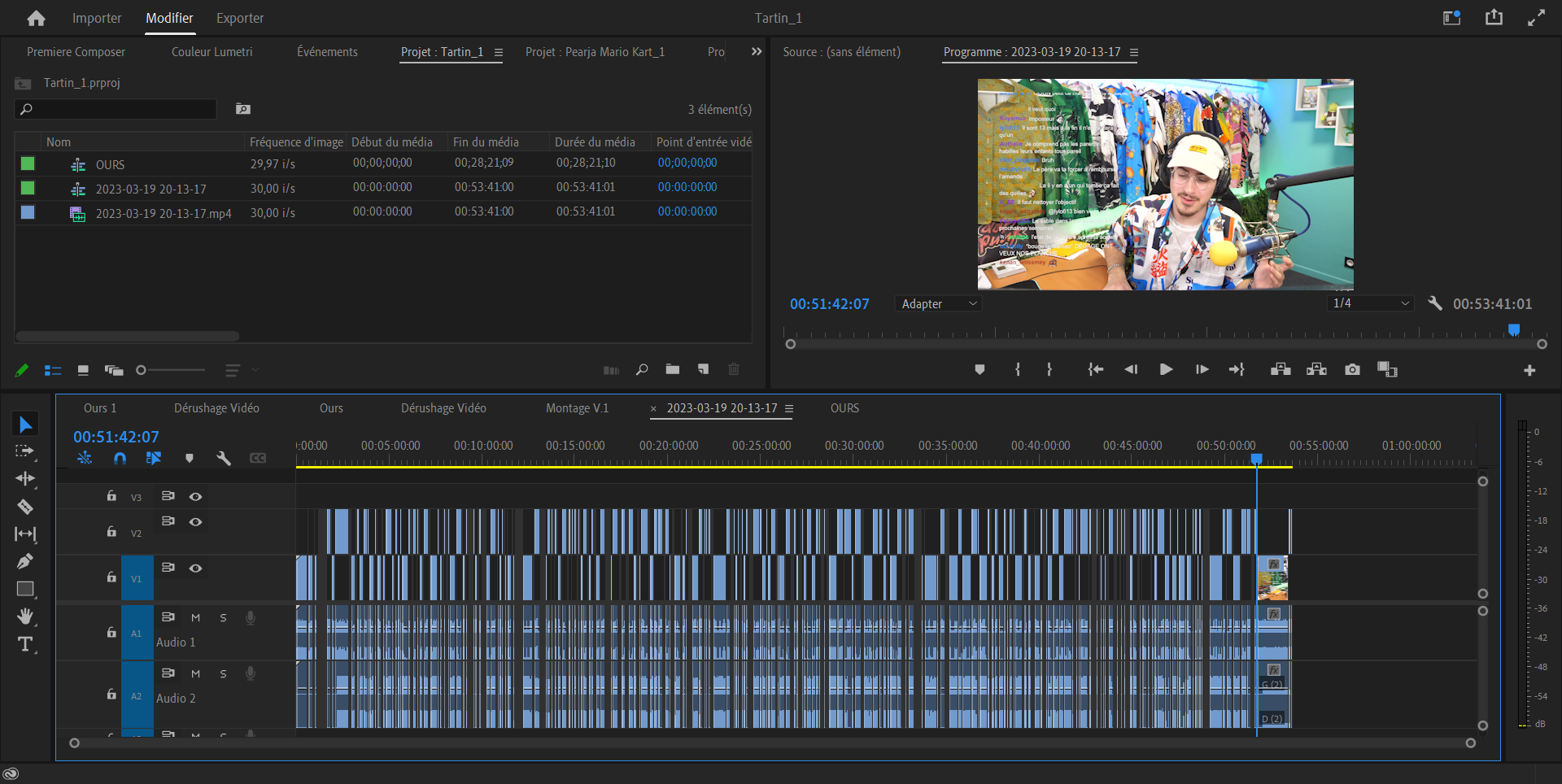
Task: Select the Ripple Edit tool
Action: pos(25,478)
